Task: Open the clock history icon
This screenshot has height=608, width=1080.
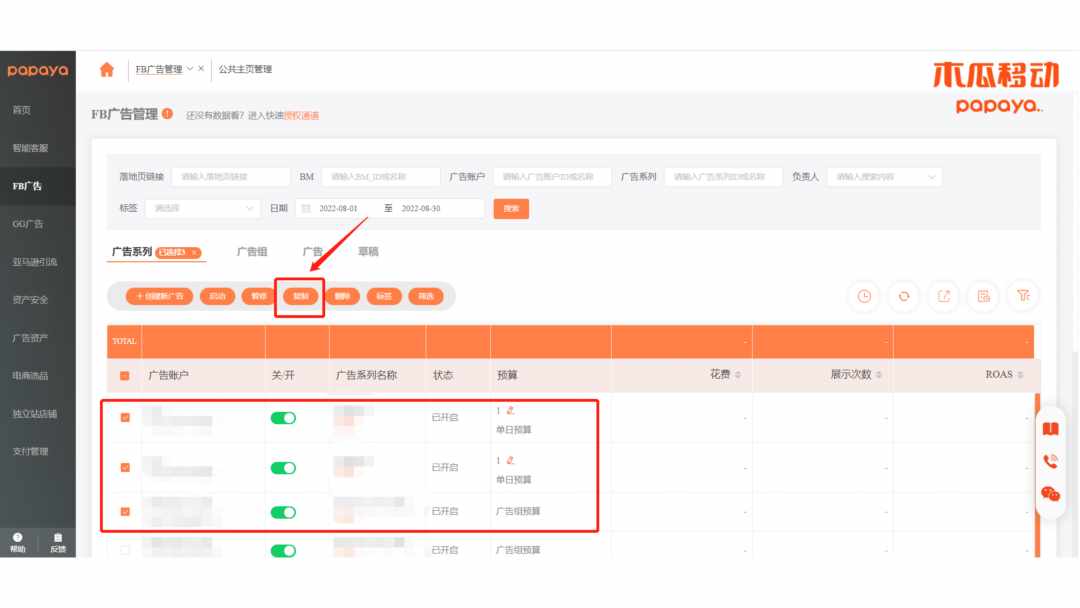Action: [x=864, y=296]
